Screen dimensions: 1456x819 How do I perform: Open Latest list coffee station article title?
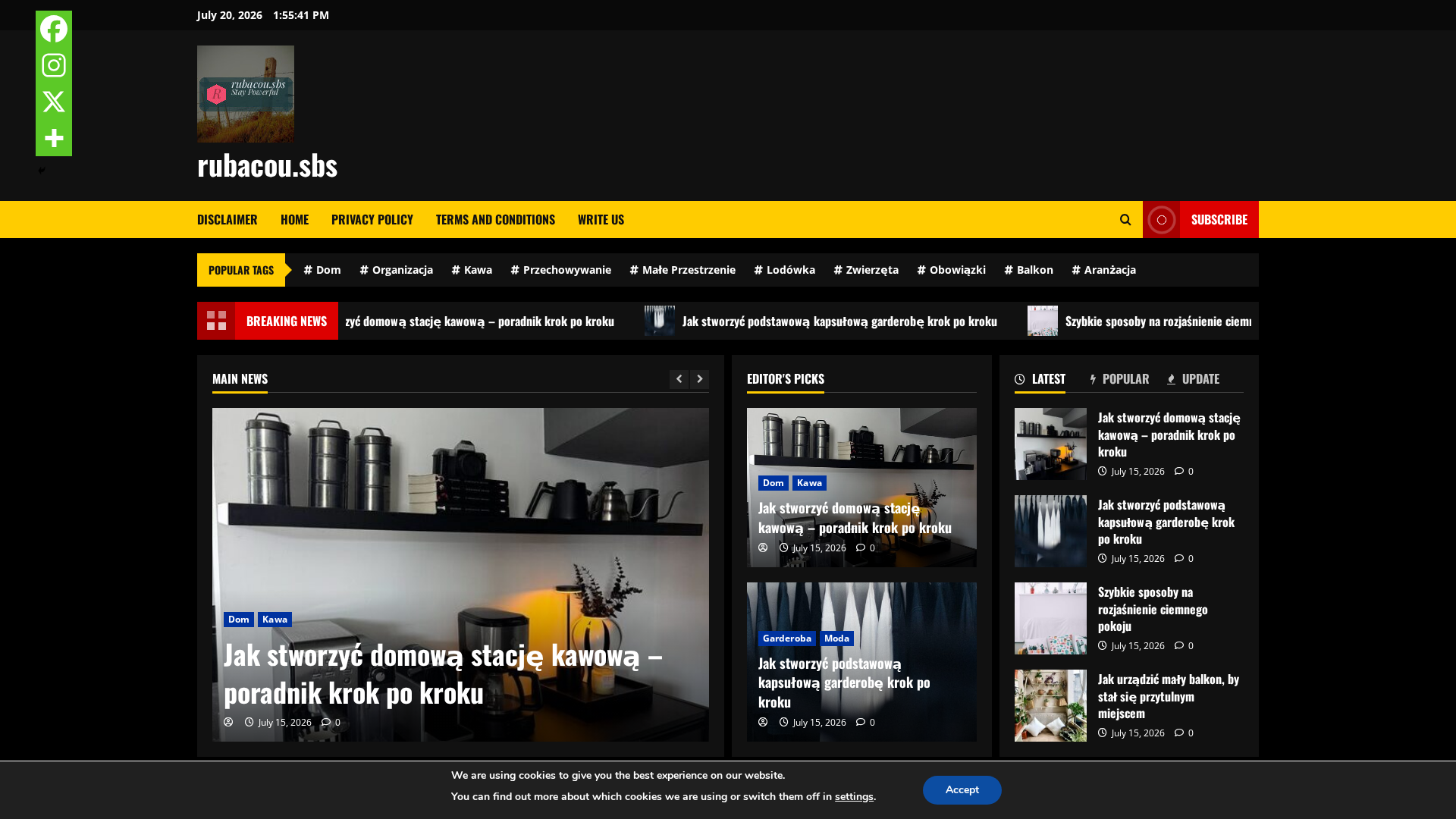pyautogui.click(x=1169, y=435)
